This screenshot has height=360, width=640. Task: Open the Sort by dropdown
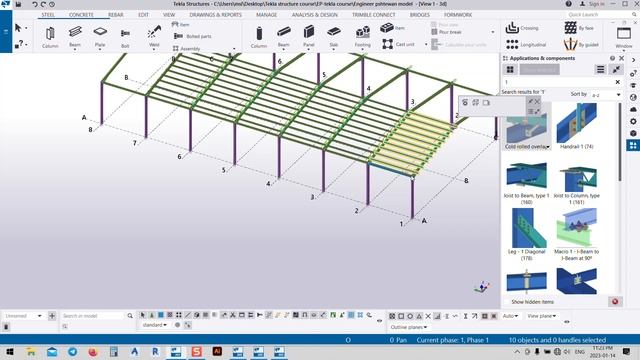click(606, 95)
